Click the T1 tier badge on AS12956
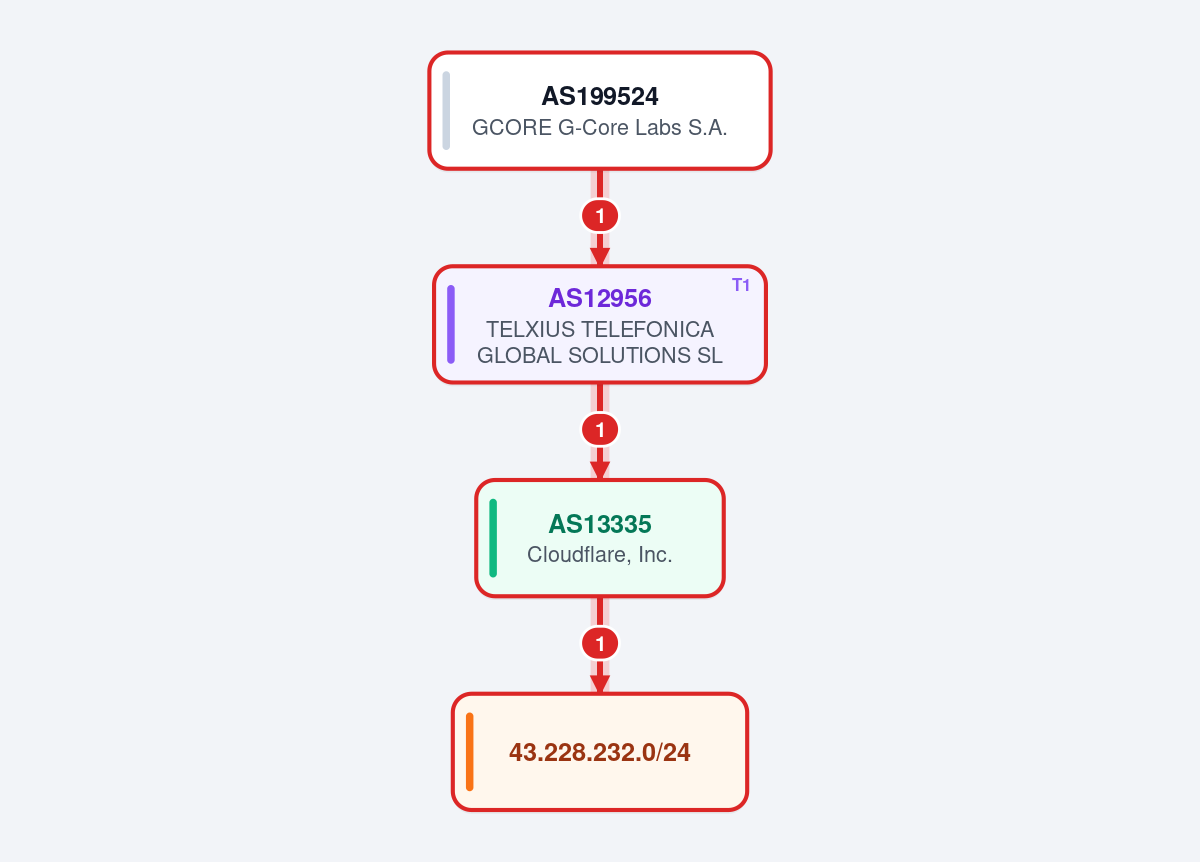 click(x=741, y=285)
